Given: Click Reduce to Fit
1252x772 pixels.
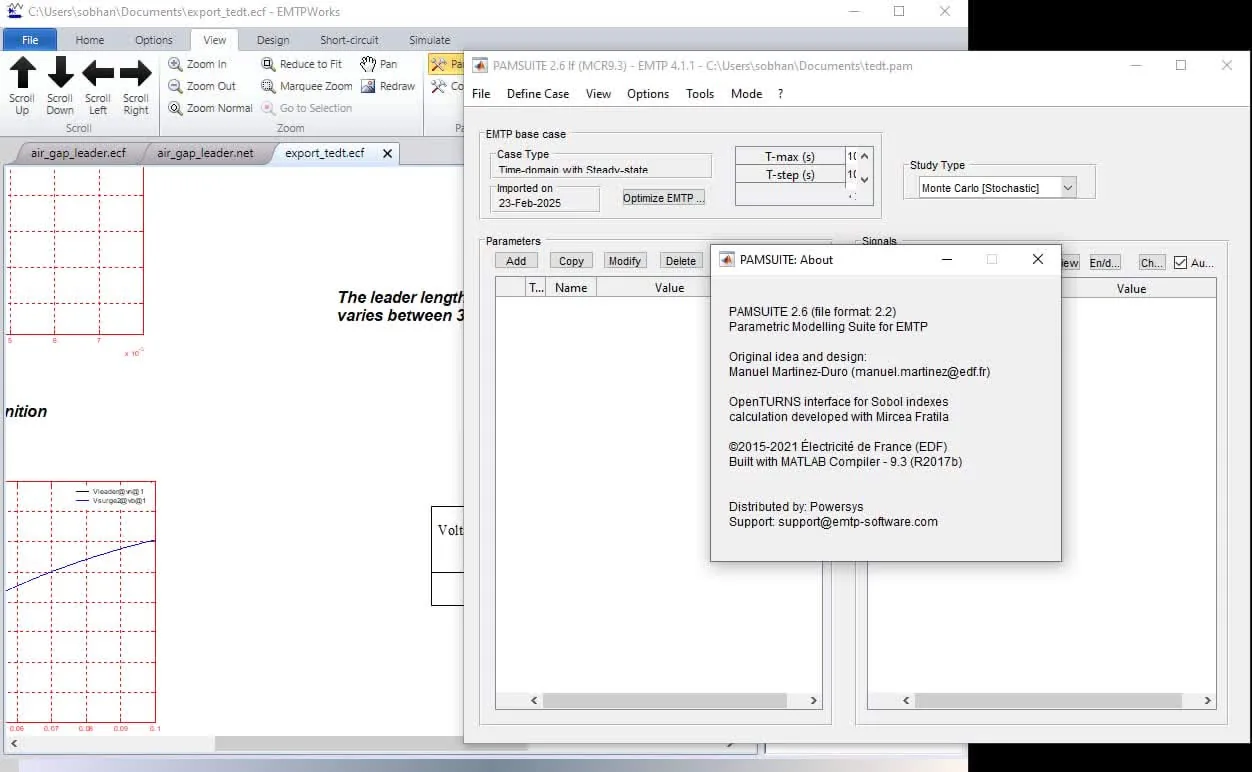Looking at the screenshot, I should (301, 64).
